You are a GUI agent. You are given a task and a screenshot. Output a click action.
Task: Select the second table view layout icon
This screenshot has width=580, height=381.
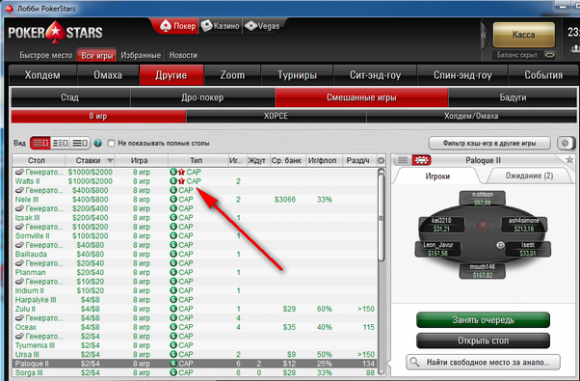[x=60, y=143]
